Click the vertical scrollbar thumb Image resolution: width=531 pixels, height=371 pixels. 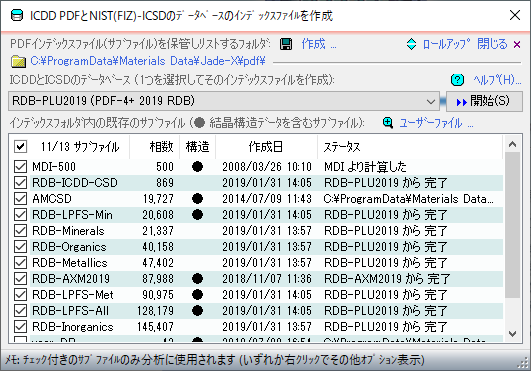point(512,225)
